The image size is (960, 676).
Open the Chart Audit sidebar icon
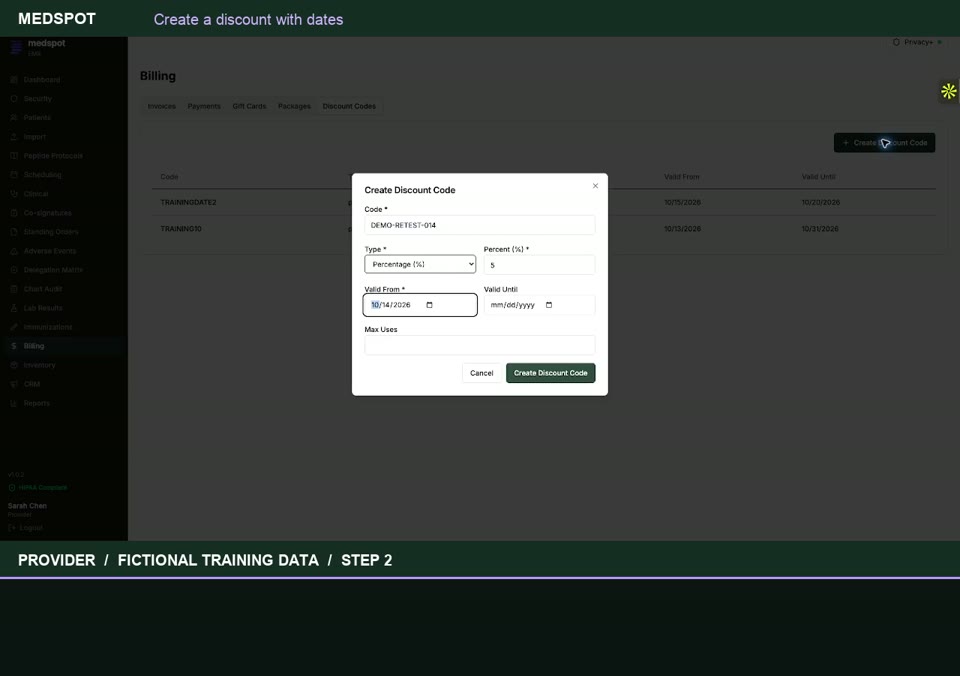click(14, 289)
